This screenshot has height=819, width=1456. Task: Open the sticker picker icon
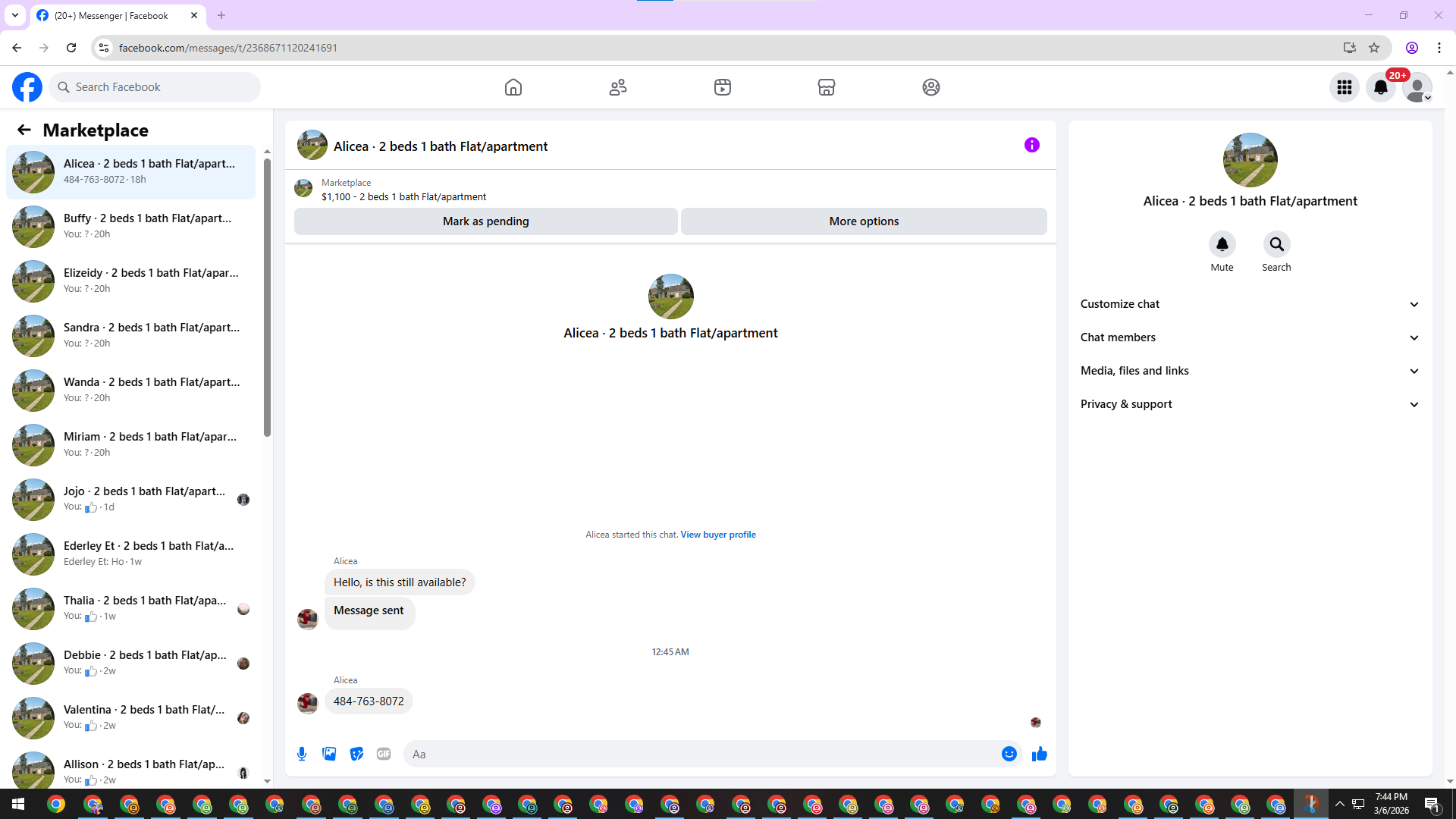[x=356, y=754]
